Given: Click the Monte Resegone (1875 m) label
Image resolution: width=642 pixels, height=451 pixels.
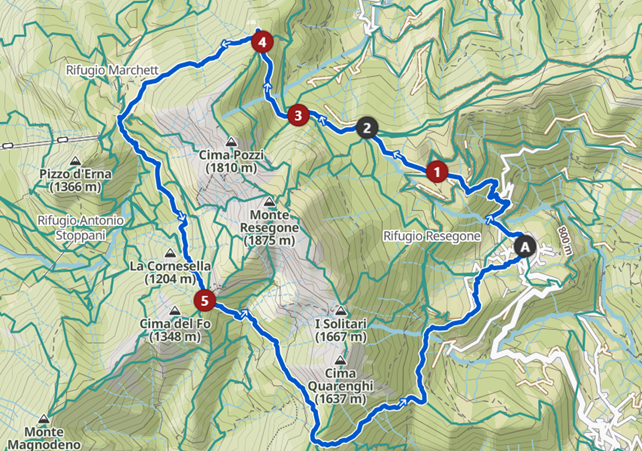Looking at the screenshot, I should (x=269, y=228).
